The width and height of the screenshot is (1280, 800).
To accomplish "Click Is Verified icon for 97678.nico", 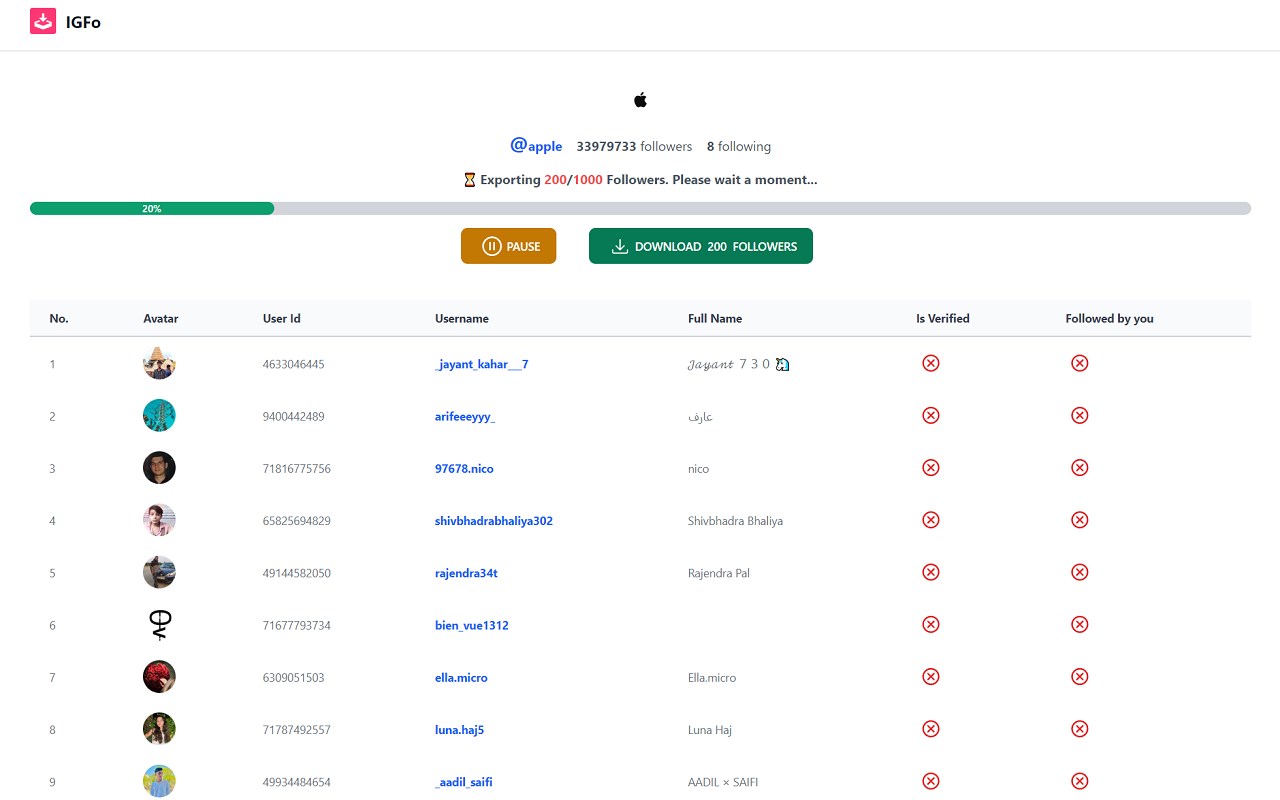I will pyautogui.click(x=931, y=467).
